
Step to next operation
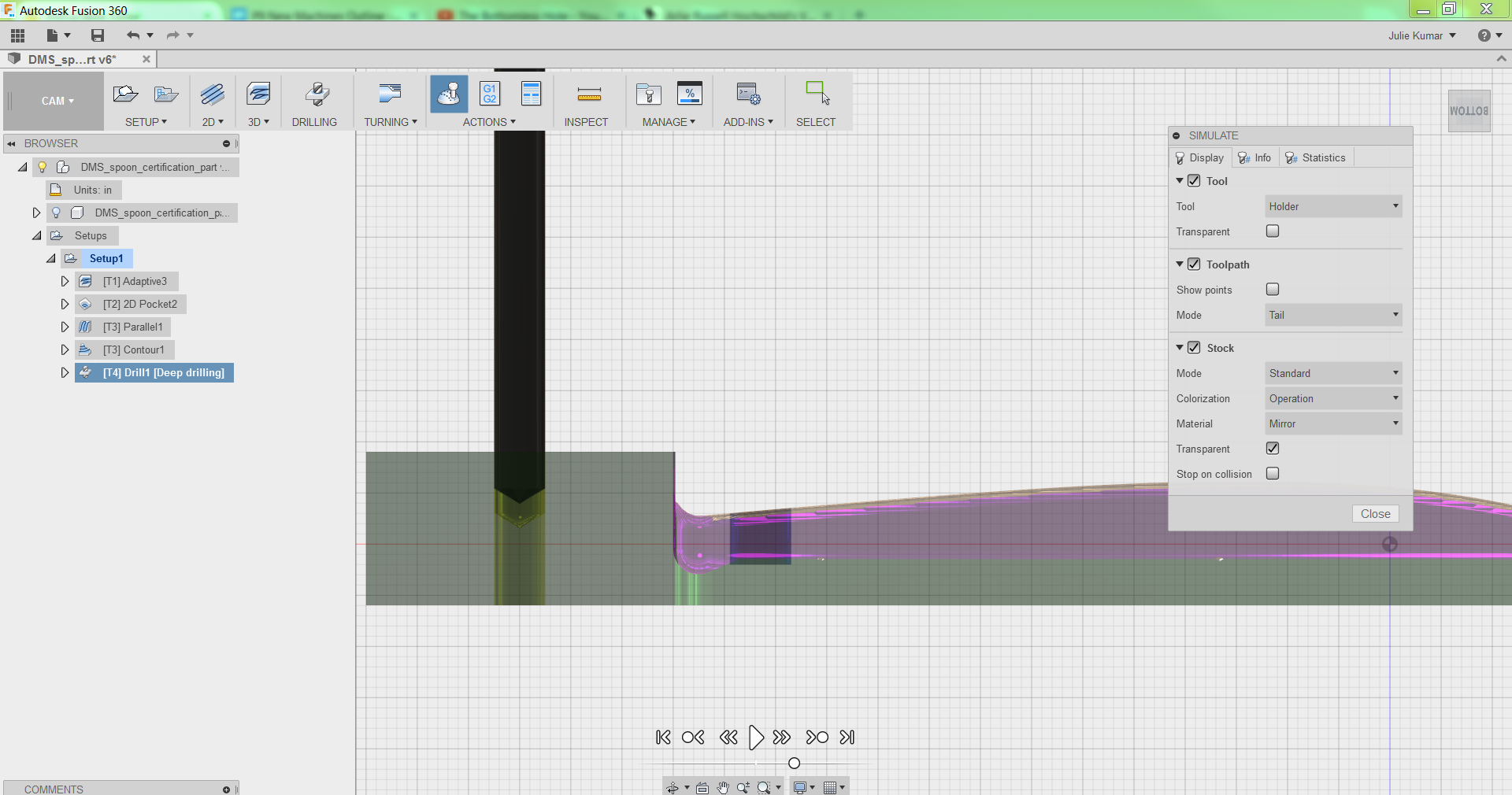pos(817,738)
